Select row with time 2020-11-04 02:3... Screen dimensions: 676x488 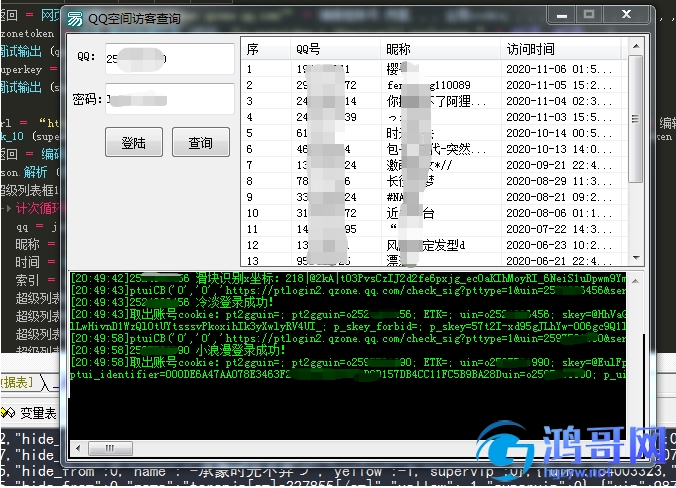[x=433, y=101]
